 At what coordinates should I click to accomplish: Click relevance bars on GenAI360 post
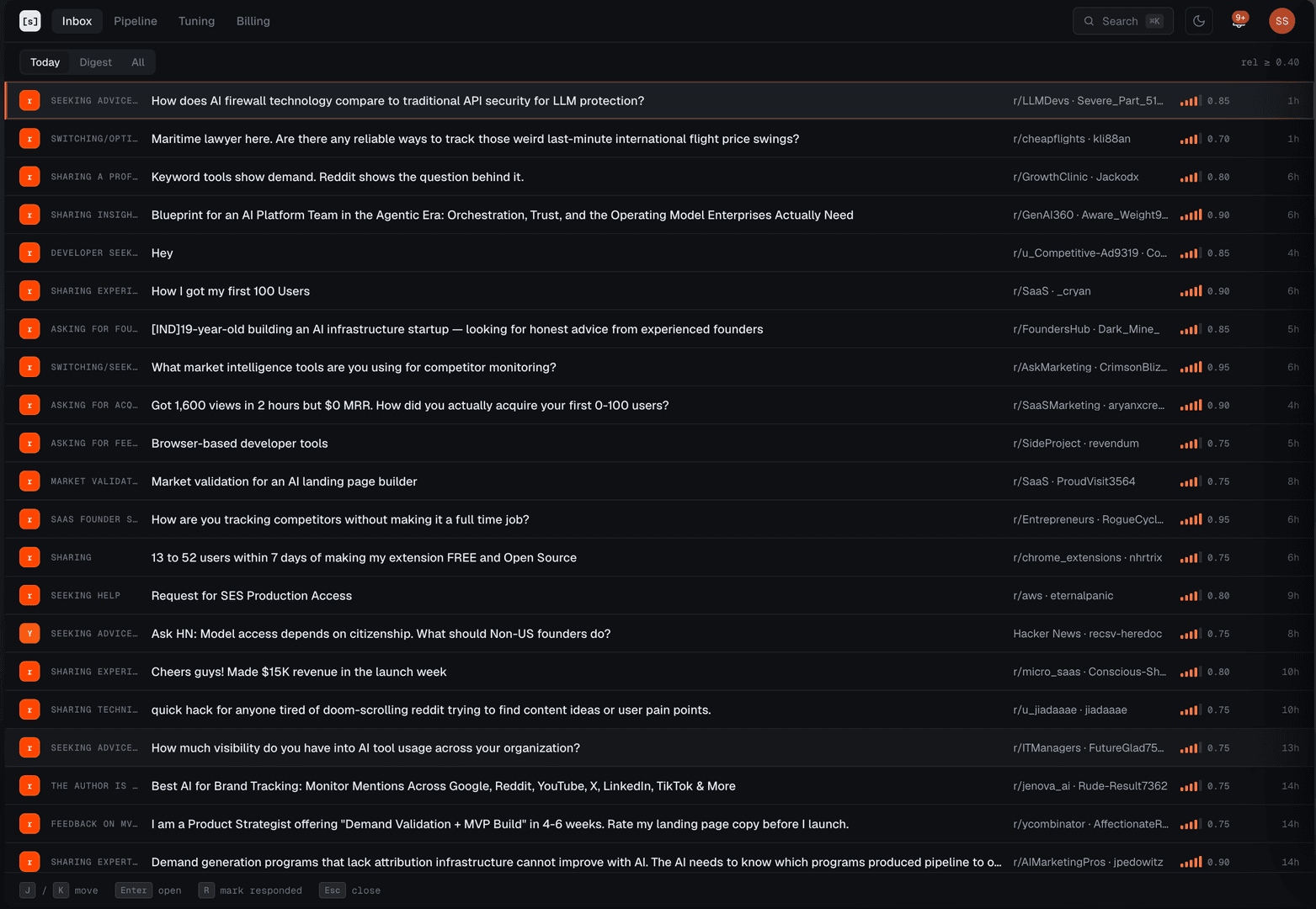click(1191, 215)
